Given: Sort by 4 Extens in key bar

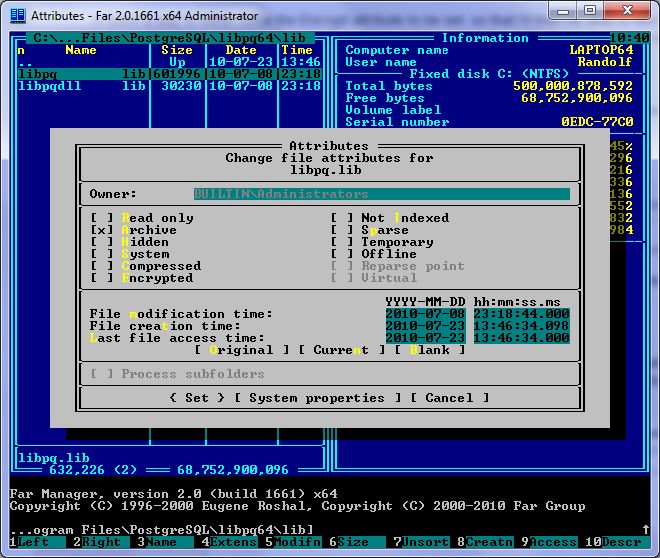Looking at the screenshot, I should tap(229, 542).
